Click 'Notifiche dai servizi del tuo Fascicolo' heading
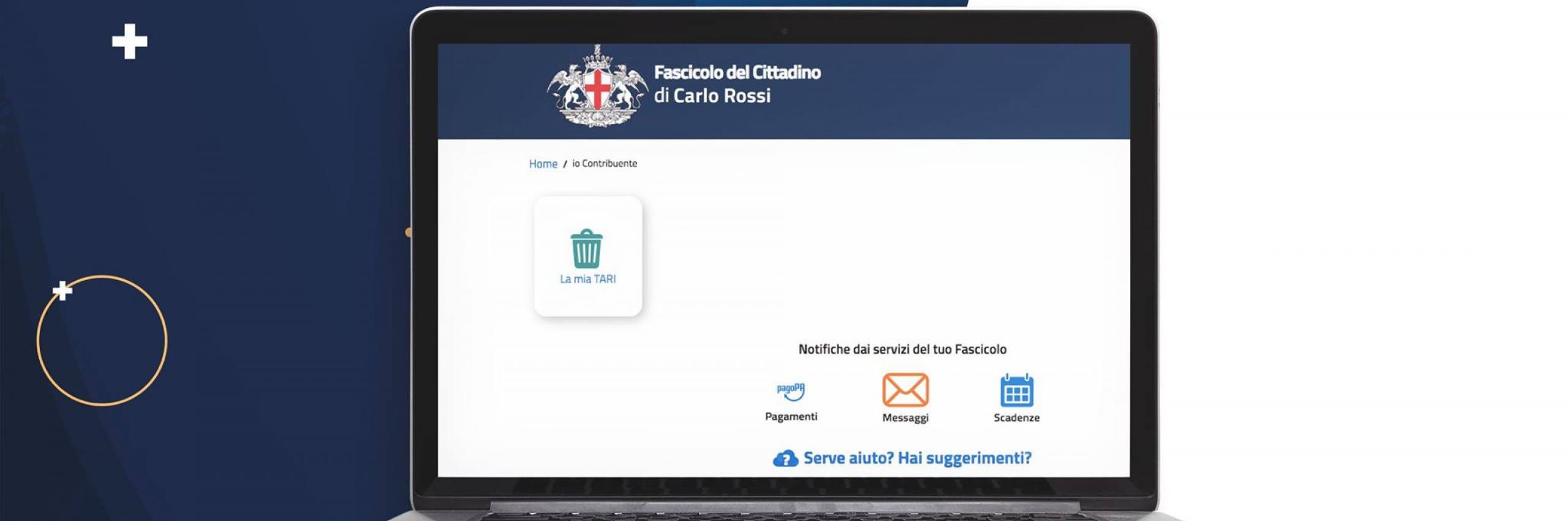 (902, 349)
